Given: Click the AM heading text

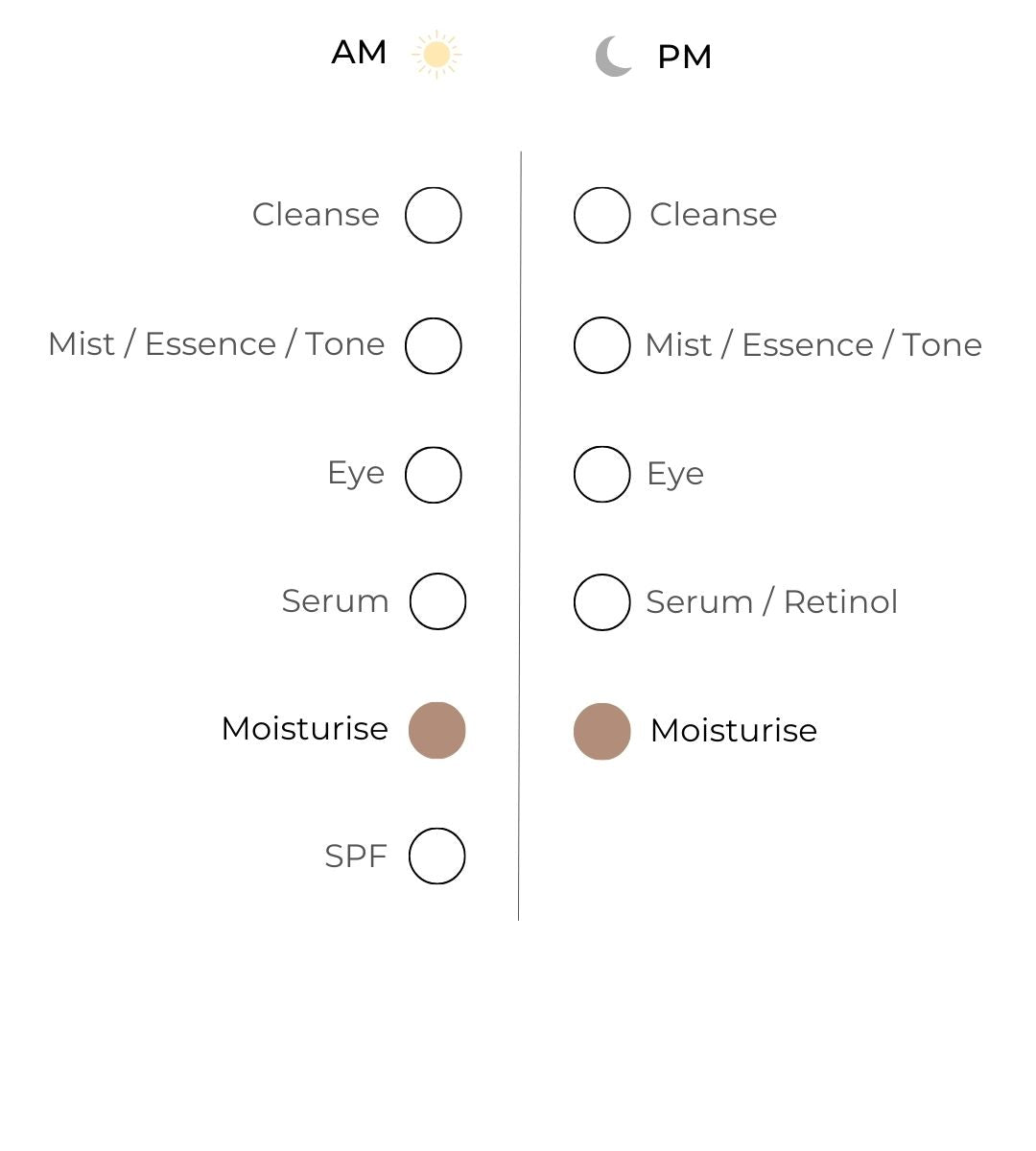Looking at the screenshot, I should [x=359, y=53].
